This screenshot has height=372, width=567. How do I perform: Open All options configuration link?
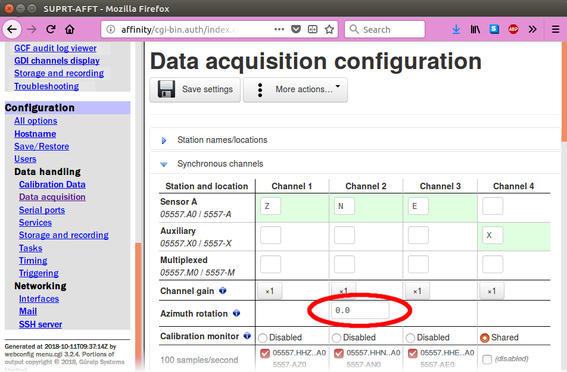35,121
